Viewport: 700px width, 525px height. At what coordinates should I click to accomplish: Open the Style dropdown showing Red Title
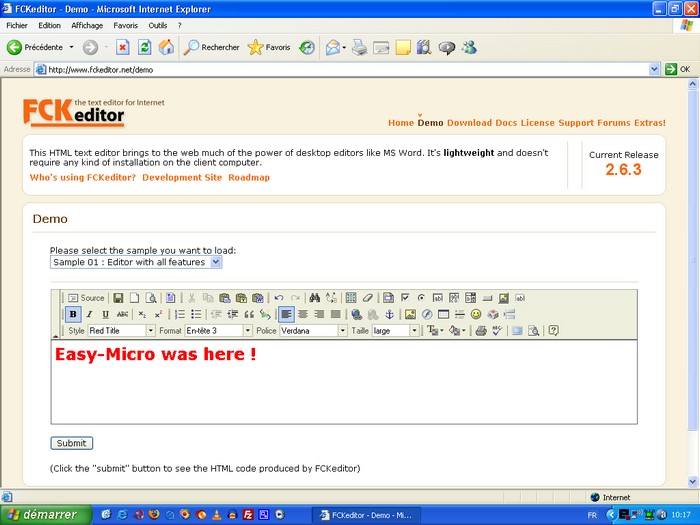coord(121,331)
